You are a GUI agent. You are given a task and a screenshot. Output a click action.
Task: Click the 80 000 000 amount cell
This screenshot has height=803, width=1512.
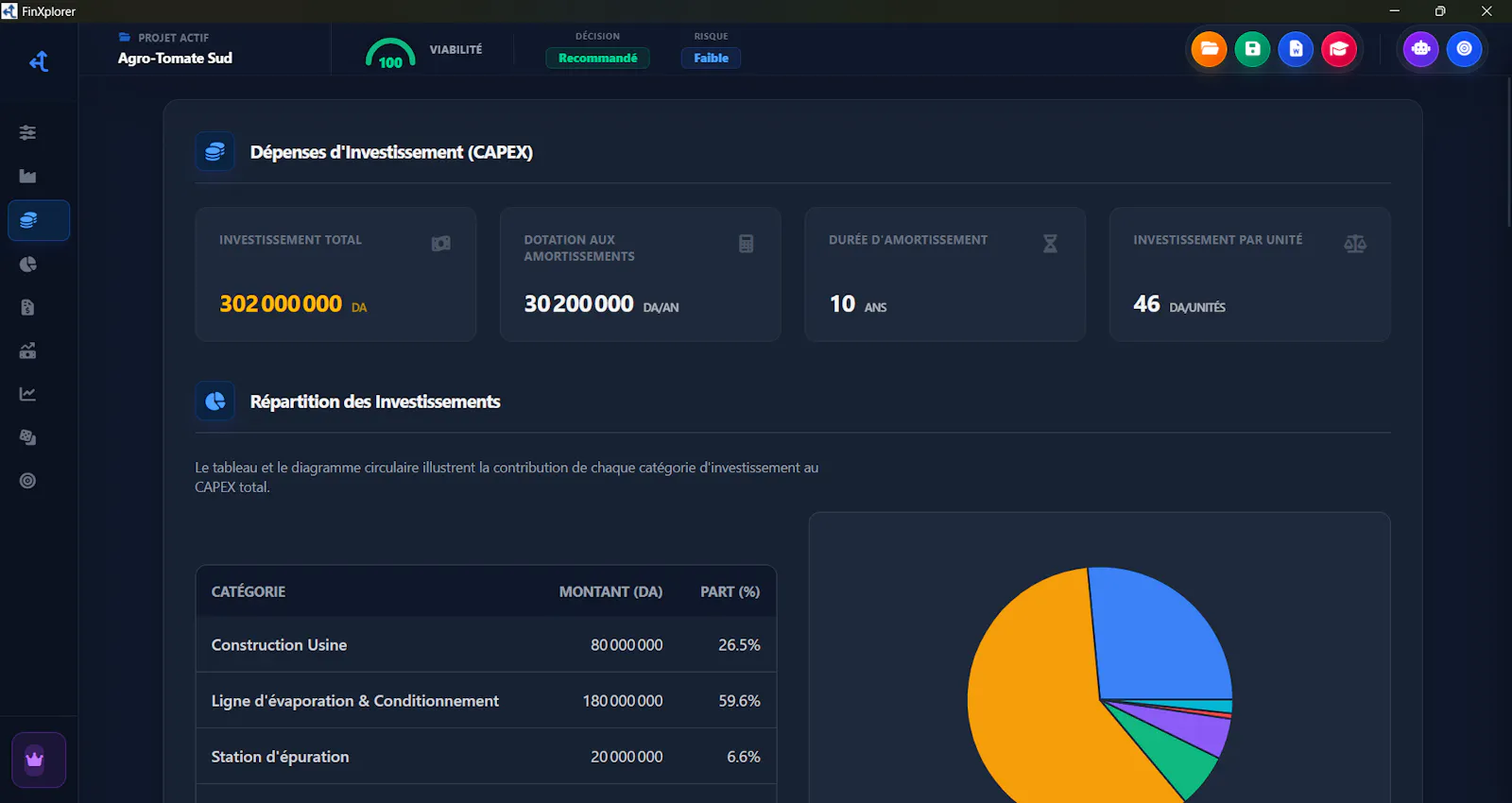pos(627,644)
